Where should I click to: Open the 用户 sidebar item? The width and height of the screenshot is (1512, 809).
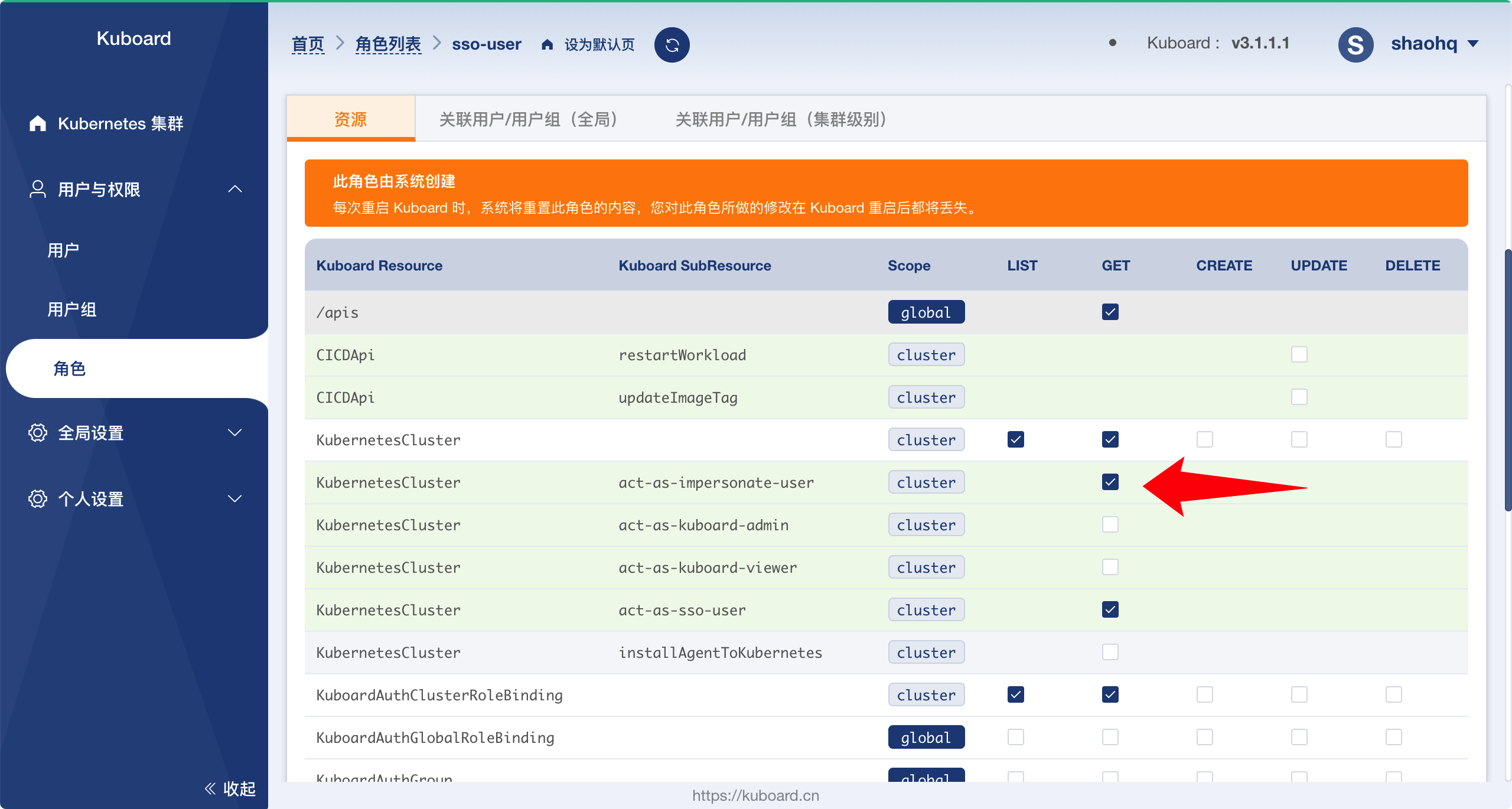63,250
